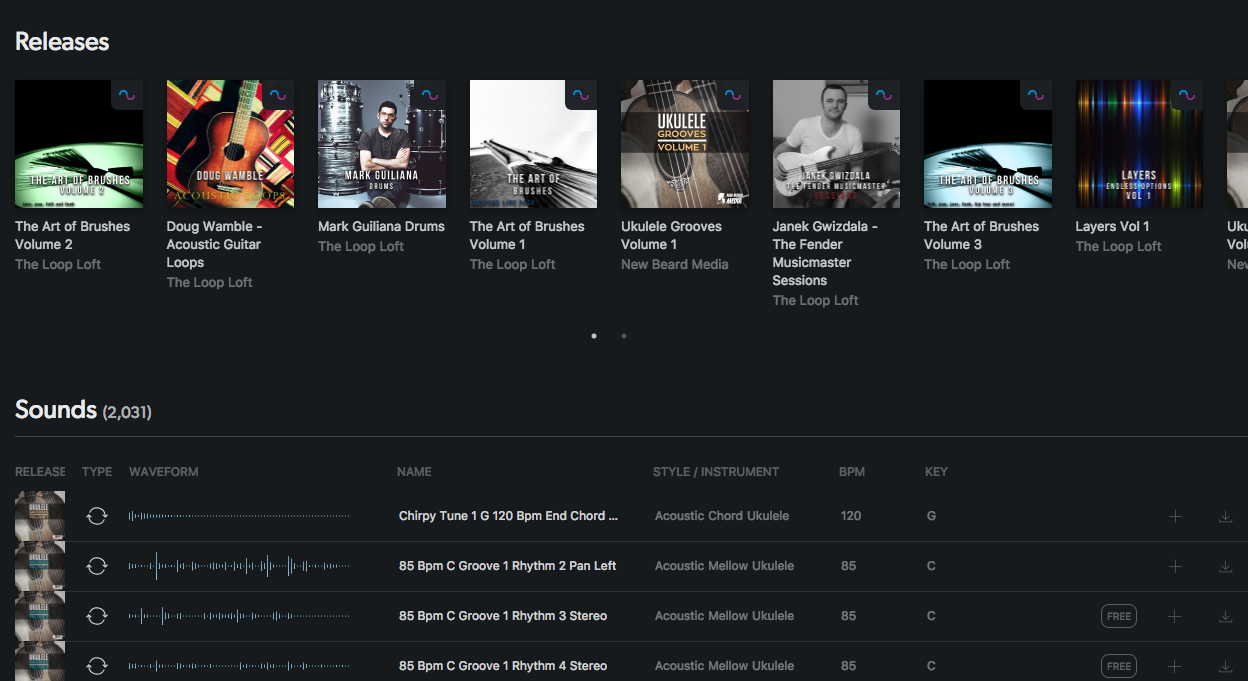Click the second pagination dot under Releases
The width and height of the screenshot is (1248, 681).
[x=624, y=336]
